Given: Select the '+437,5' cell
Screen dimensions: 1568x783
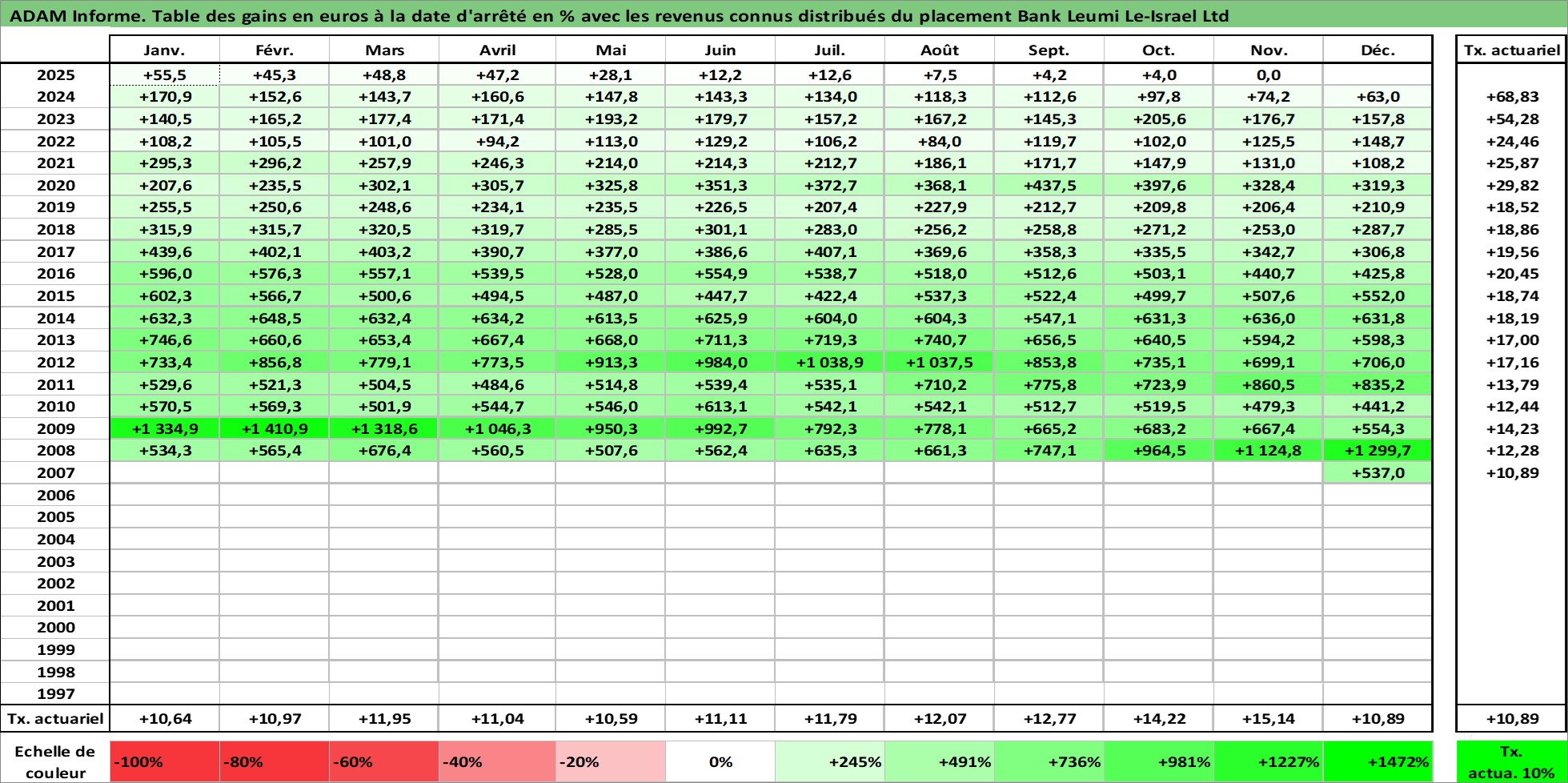Looking at the screenshot, I should click(1049, 186).
